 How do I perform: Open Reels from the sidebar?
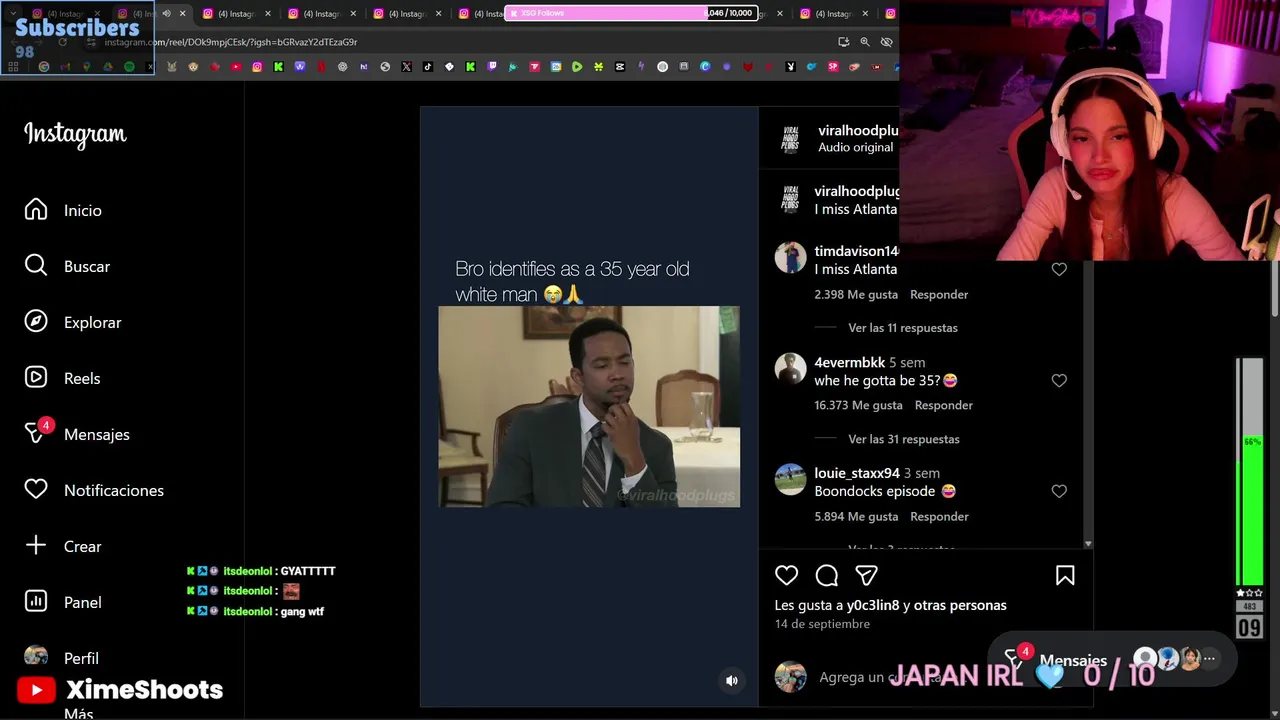(63, 378)
